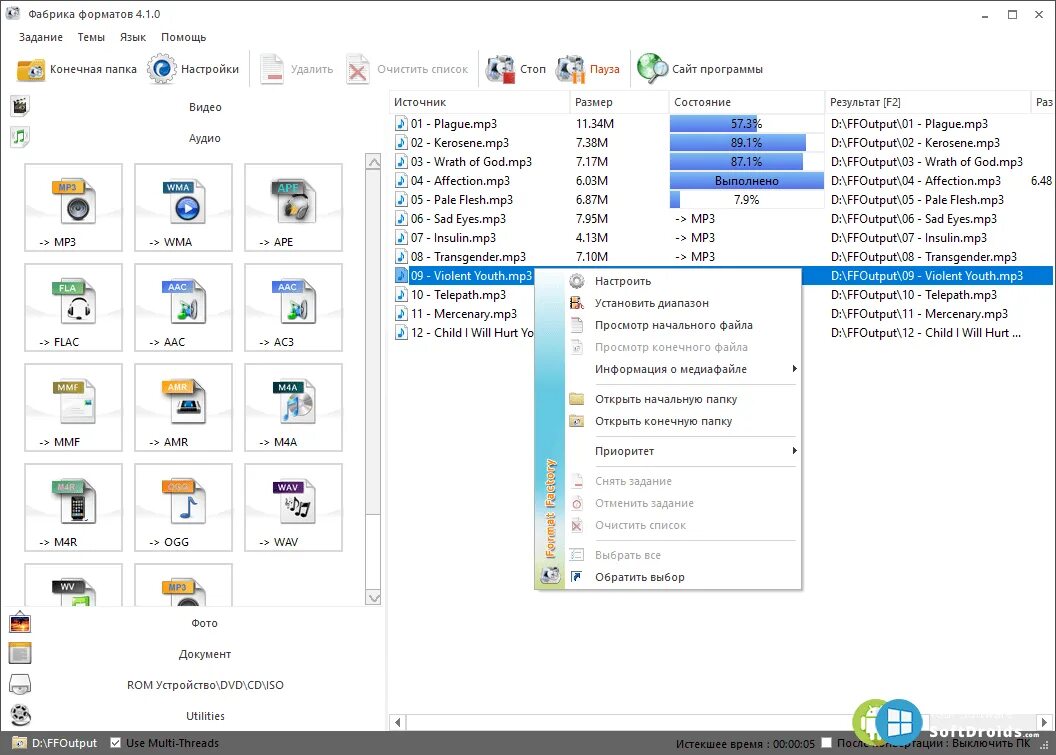Open Сайт программы from the toolbar
This screenshot has height=755, width=1056.
[700, 69]
